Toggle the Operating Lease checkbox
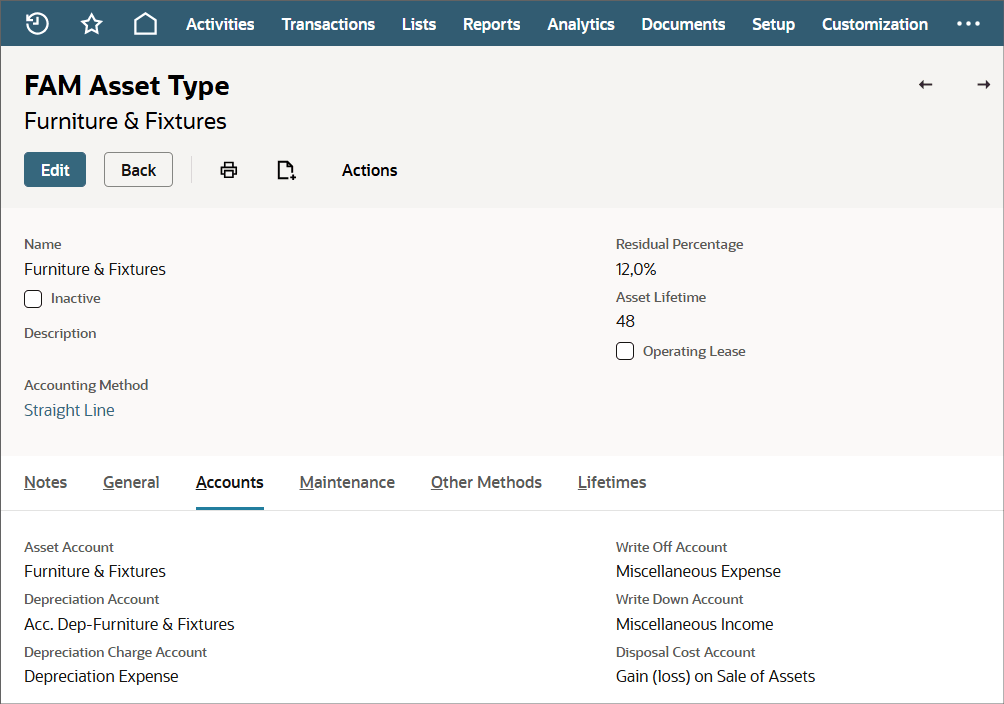The image size is (1004, 704). click(625, 351)
